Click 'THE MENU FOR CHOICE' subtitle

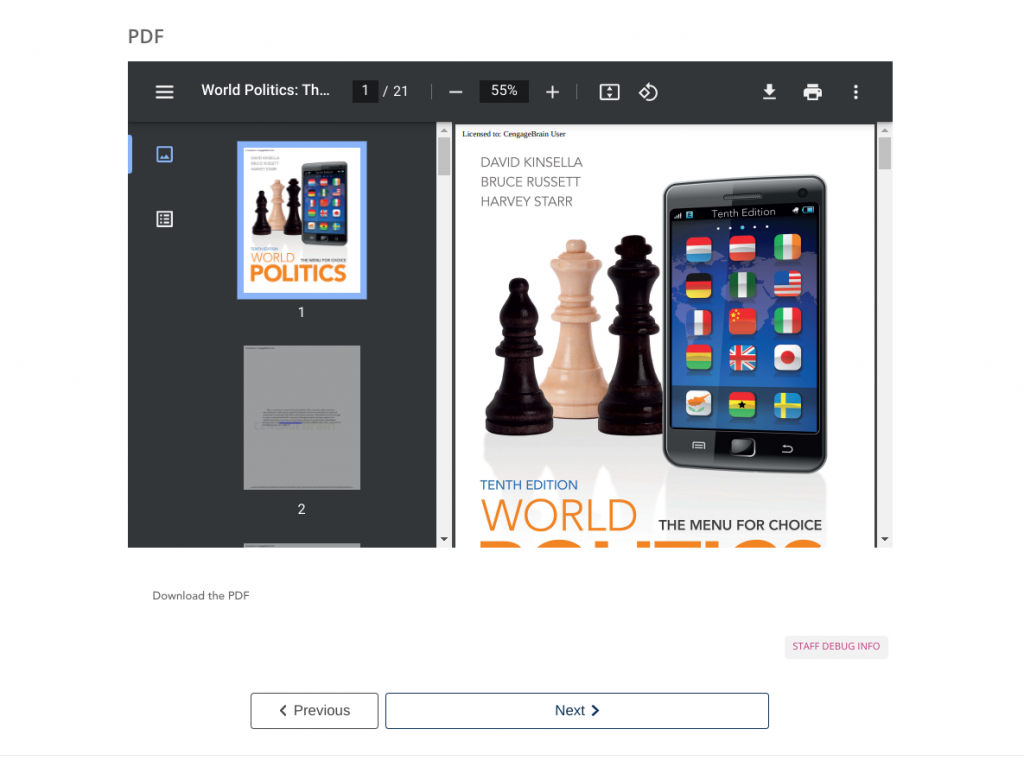point(740,525)
